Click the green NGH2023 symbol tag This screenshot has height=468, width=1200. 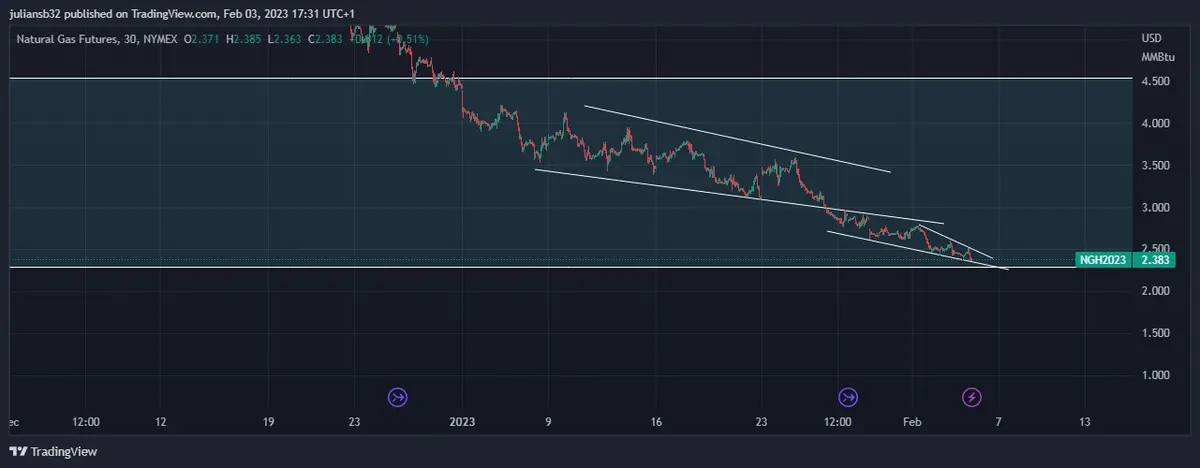1103,260
